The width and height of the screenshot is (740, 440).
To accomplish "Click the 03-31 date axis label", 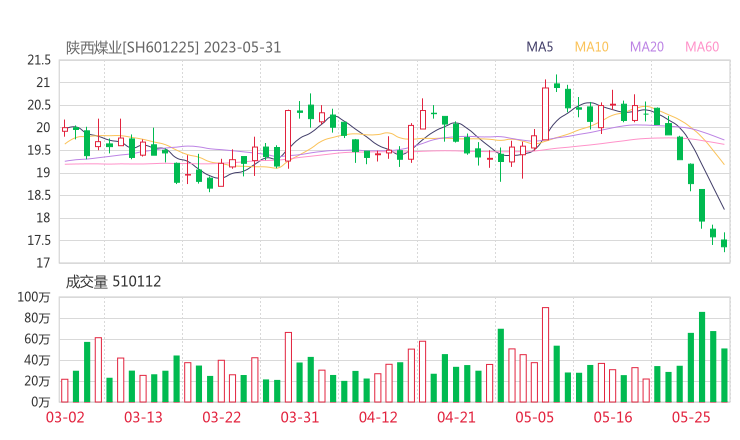I will coord(300,417).
